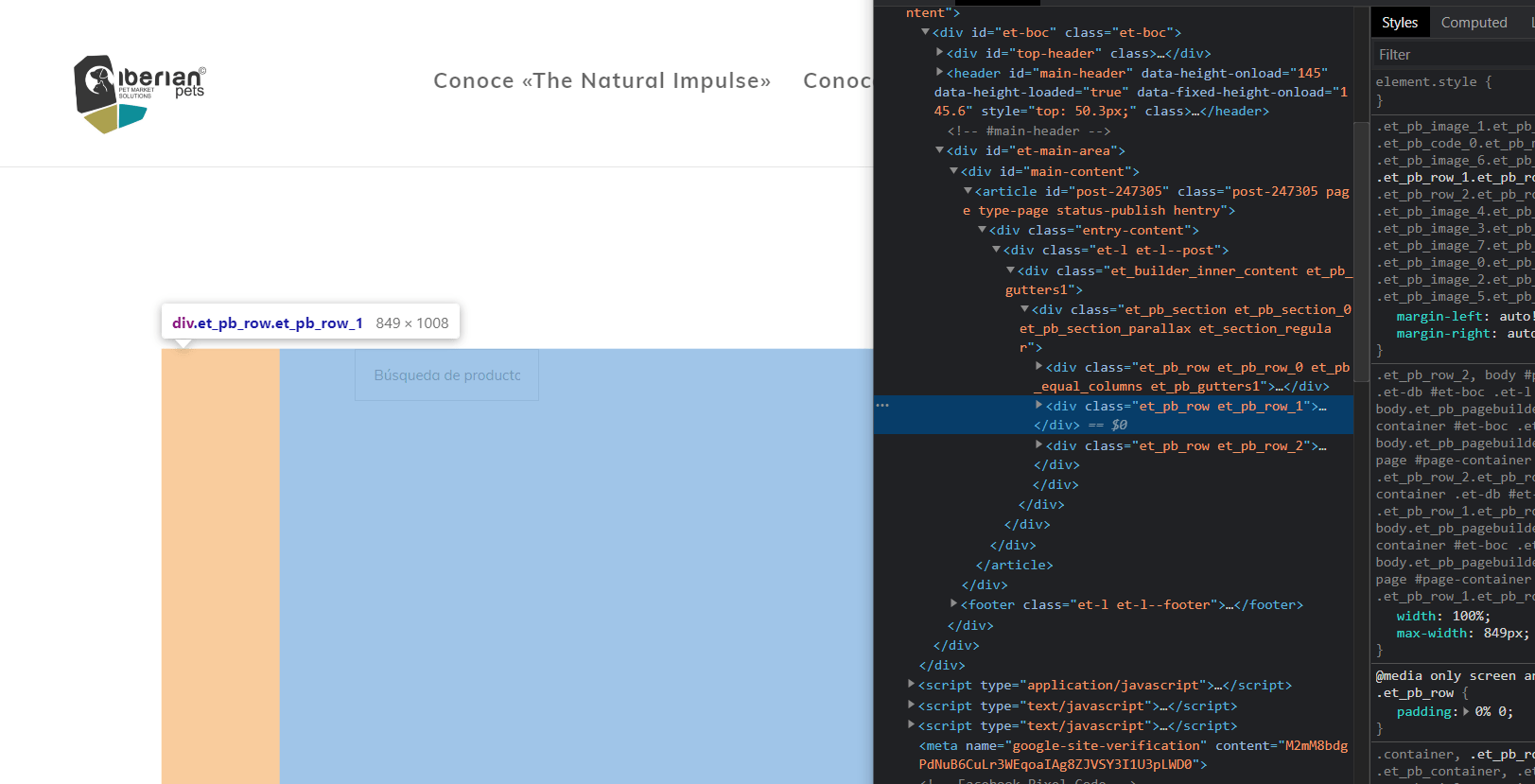Expand the application/javascript script node
1535x784 pixels.
pyautogui.click(x=911, y=684)
